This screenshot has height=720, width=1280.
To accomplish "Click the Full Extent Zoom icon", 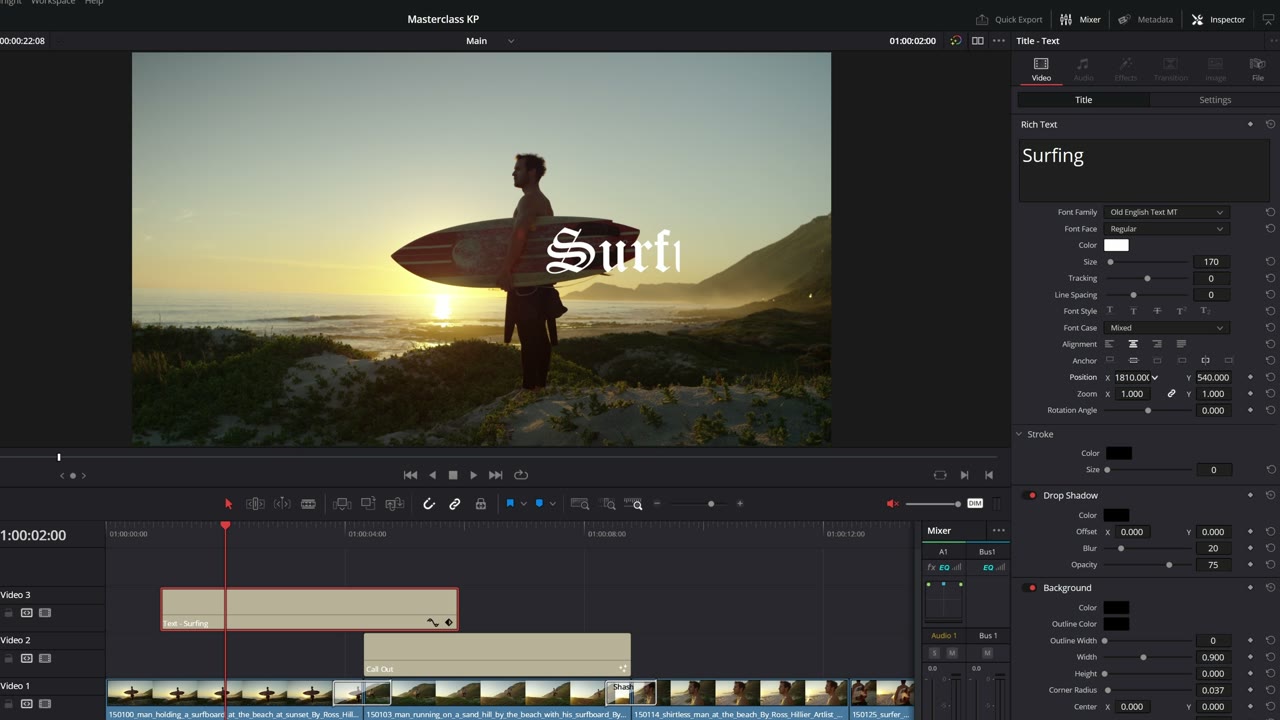I will (x=580, y=504).
